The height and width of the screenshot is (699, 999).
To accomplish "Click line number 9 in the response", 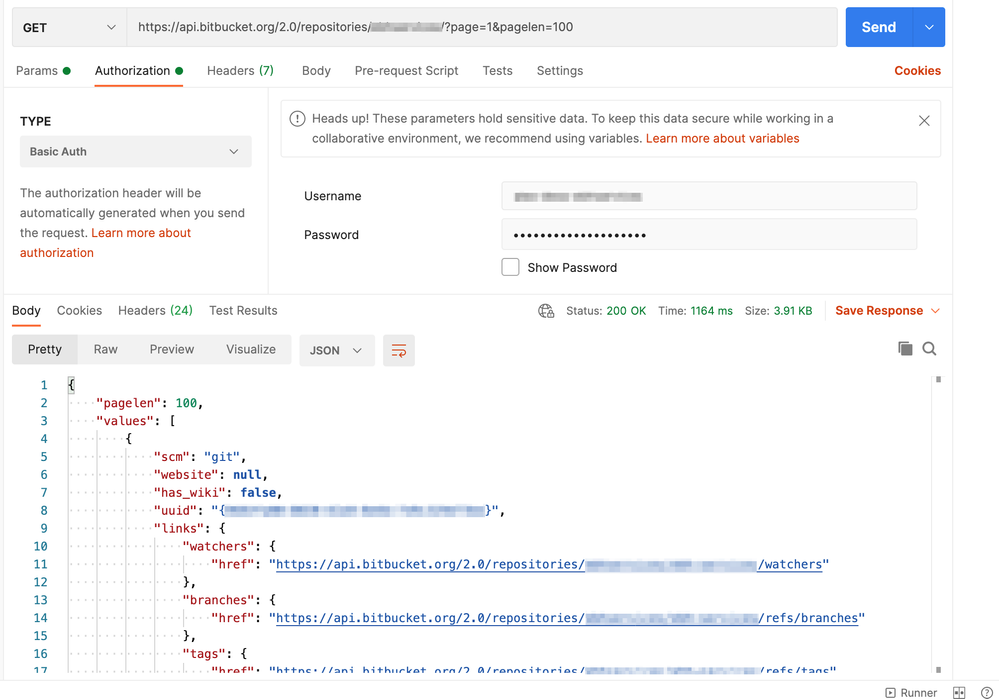I will click(43, 528).
